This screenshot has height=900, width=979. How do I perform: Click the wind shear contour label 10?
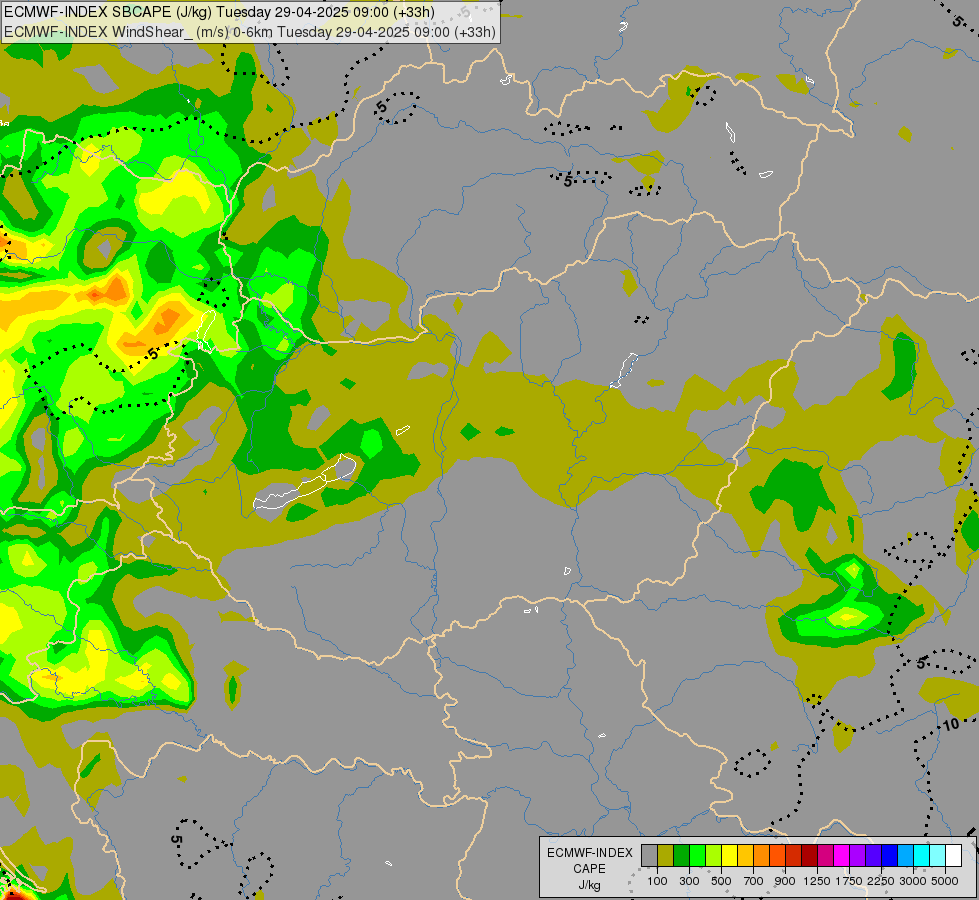[x=950, y=724]
